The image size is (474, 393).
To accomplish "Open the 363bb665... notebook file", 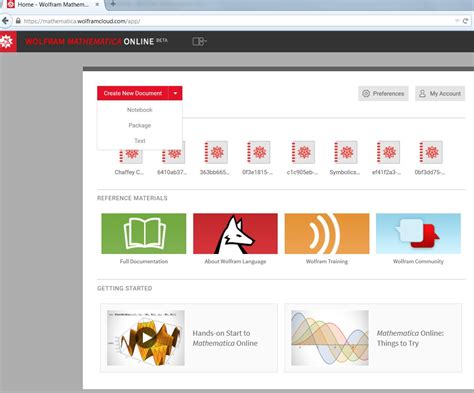I will (x=216, y=153).
